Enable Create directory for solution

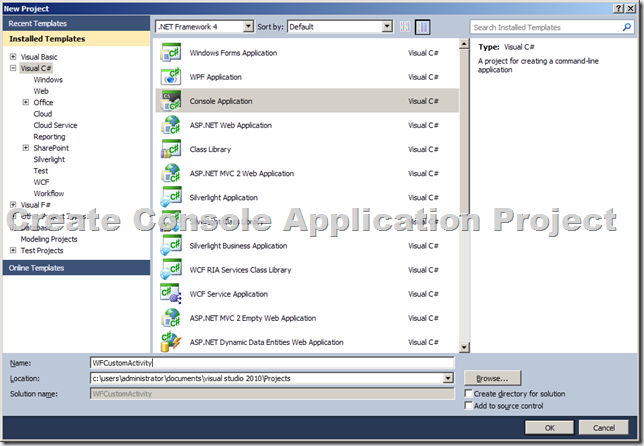click(x=468, y=393)
